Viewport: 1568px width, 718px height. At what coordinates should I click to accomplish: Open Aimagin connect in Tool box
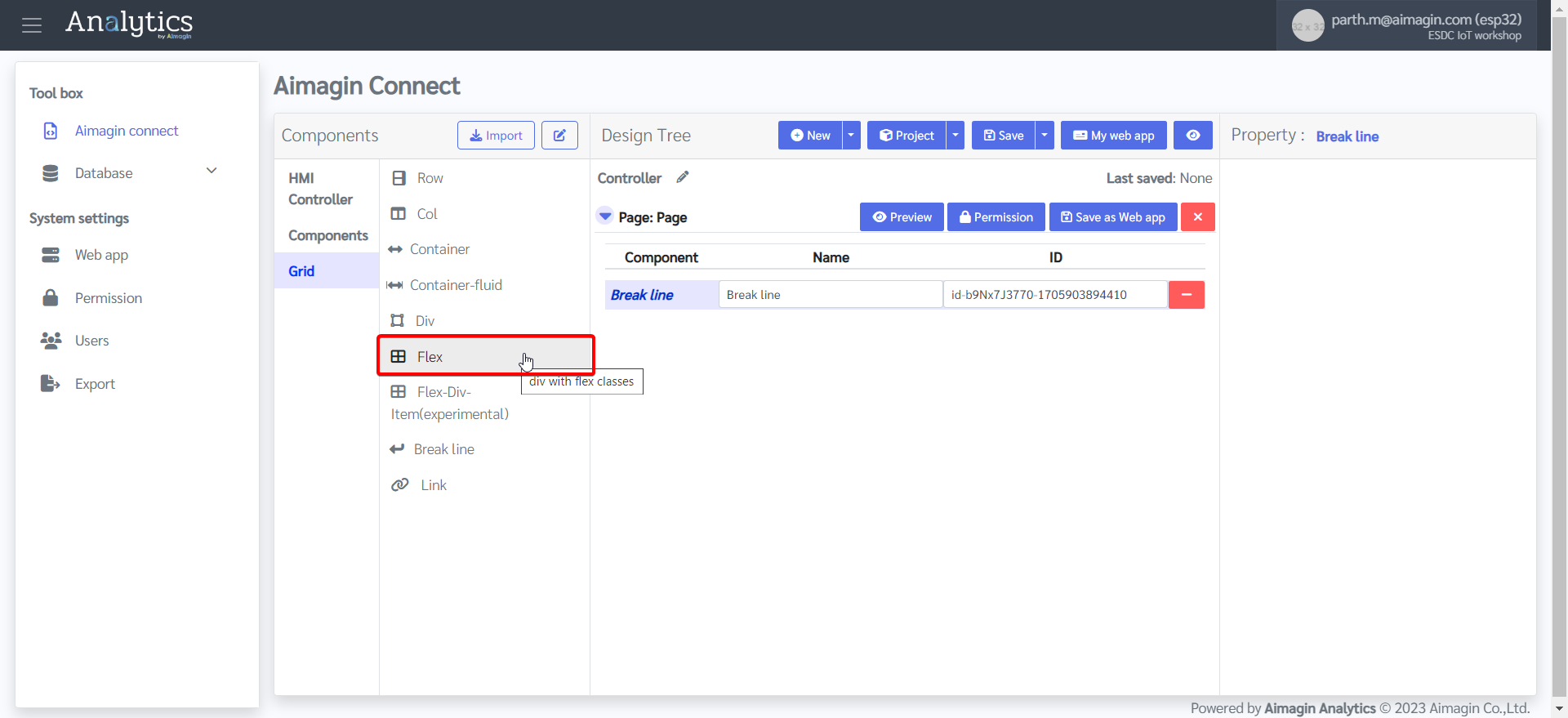pos(127,131)
